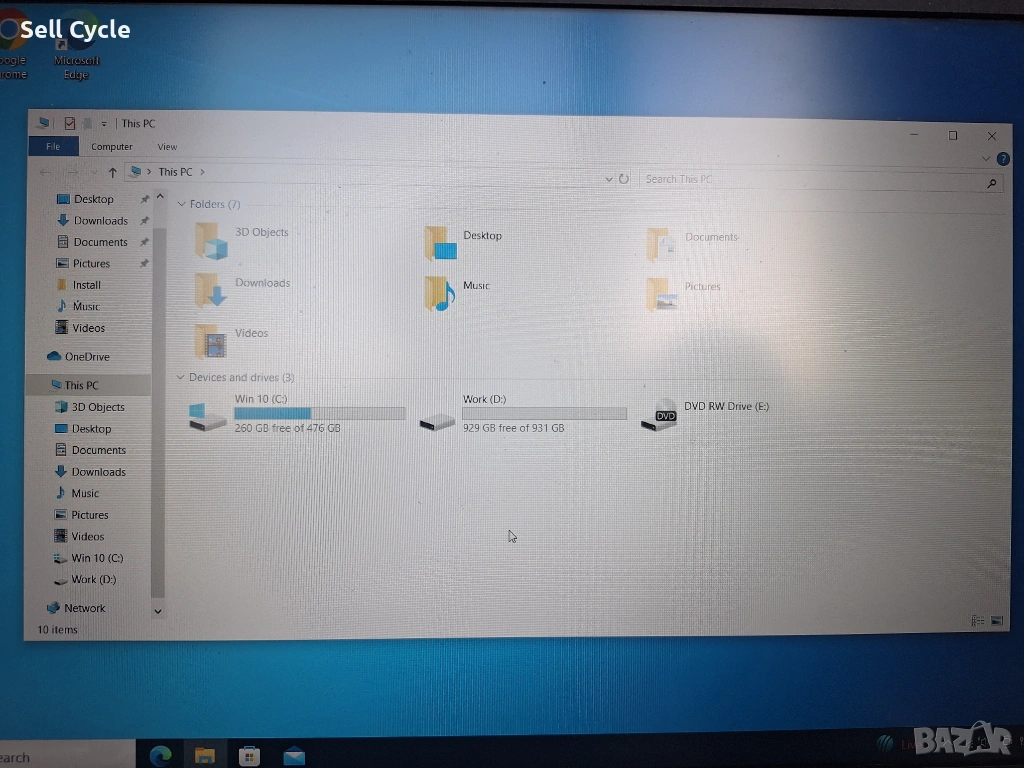Click the Up arrow navigation button
Image resolution: width=1024 pixels, height=768 pixels.
(112, 172)
